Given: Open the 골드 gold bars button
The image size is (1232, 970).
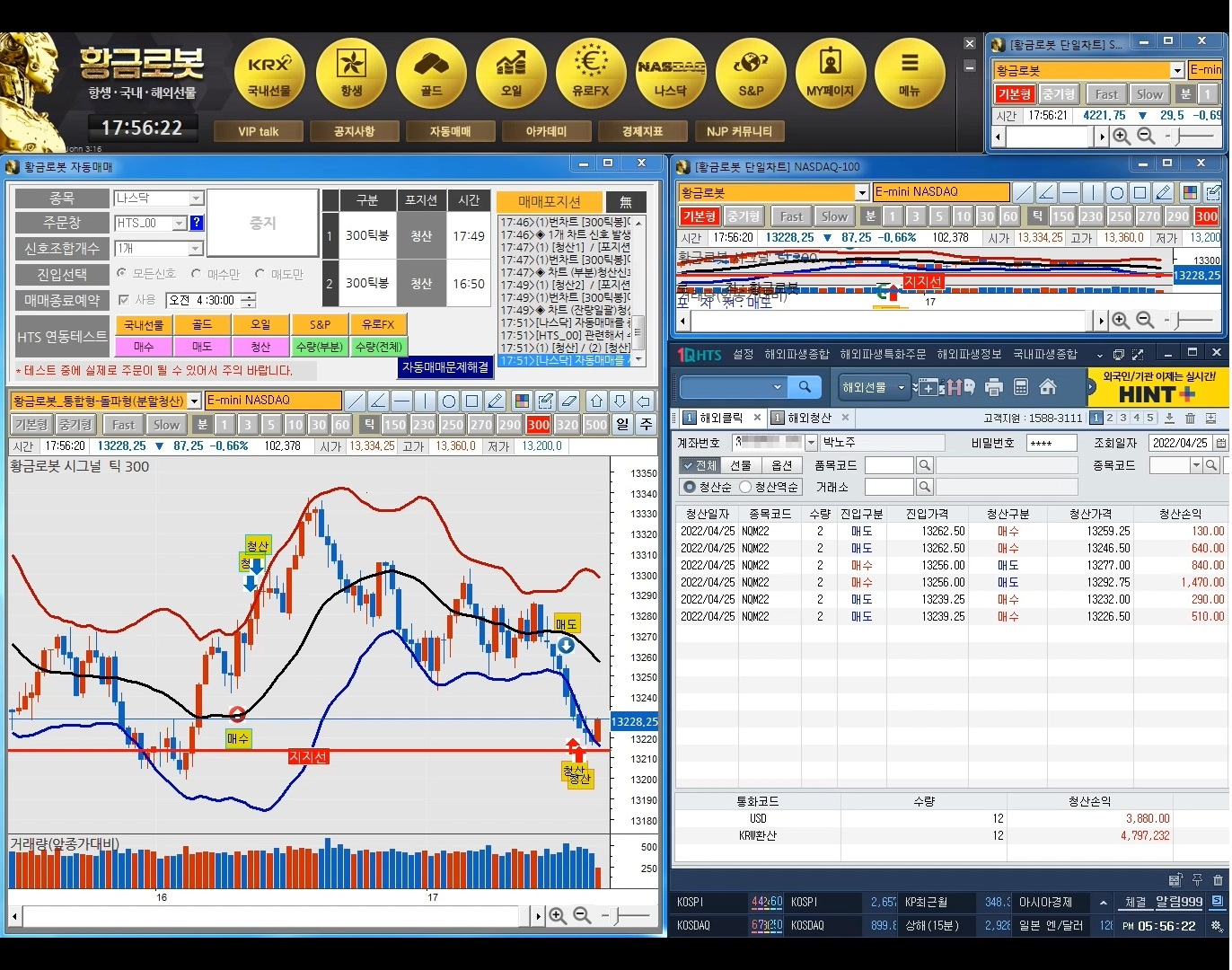Looking at the screenshot, I should click(431, 74).
